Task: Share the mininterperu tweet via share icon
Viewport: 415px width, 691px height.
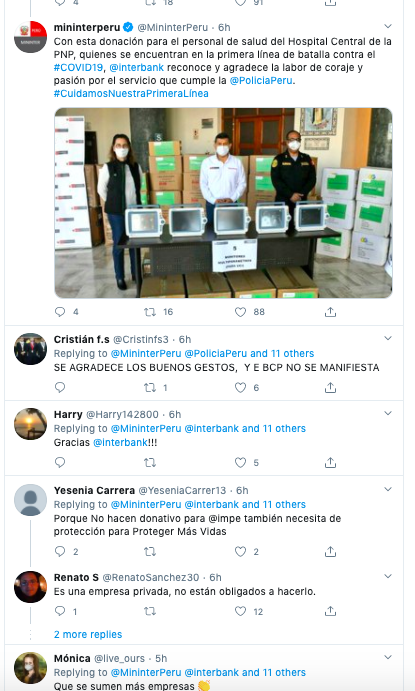Action: (x=330, y=312)
